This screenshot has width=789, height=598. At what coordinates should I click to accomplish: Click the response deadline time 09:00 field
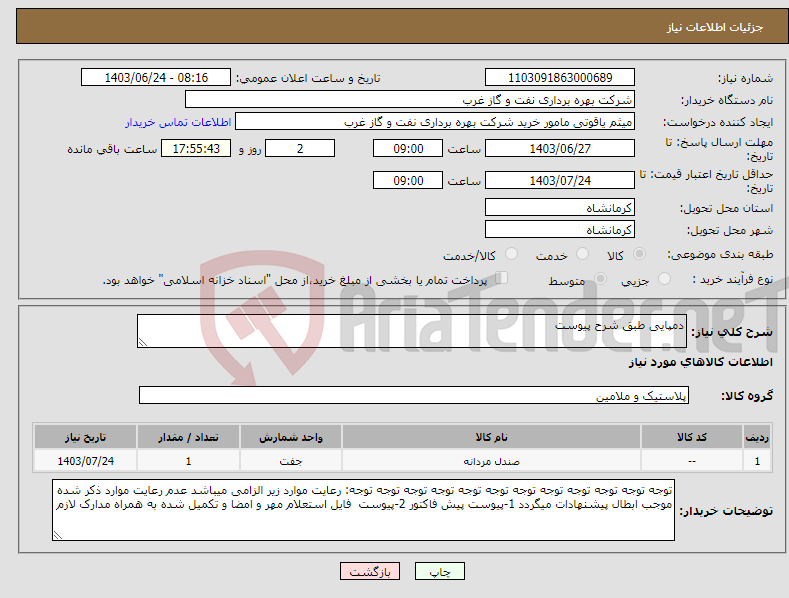(x=408, y=148)
